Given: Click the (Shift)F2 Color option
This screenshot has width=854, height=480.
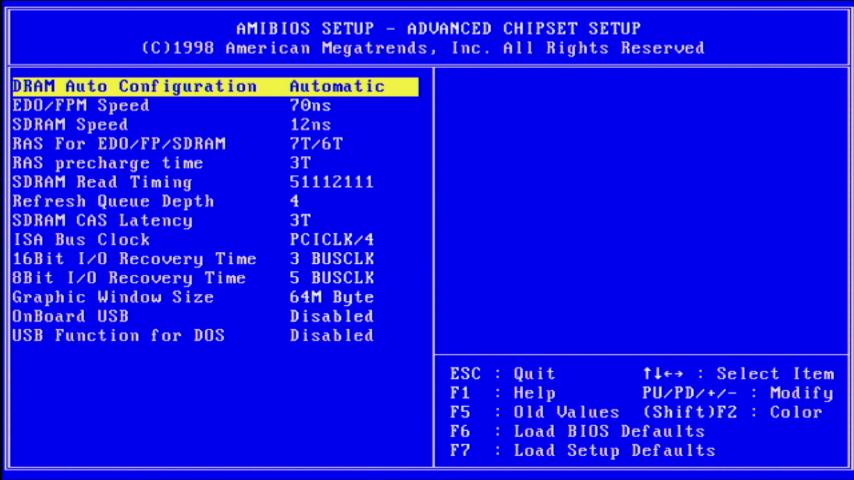Looking at the screenshot, I should [x=732, y=412].
